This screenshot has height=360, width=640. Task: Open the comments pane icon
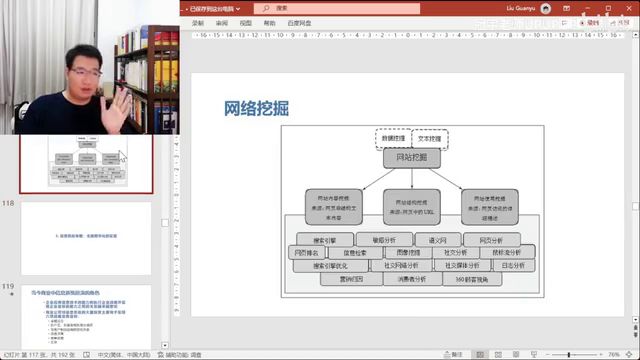(x=564, y=23)
